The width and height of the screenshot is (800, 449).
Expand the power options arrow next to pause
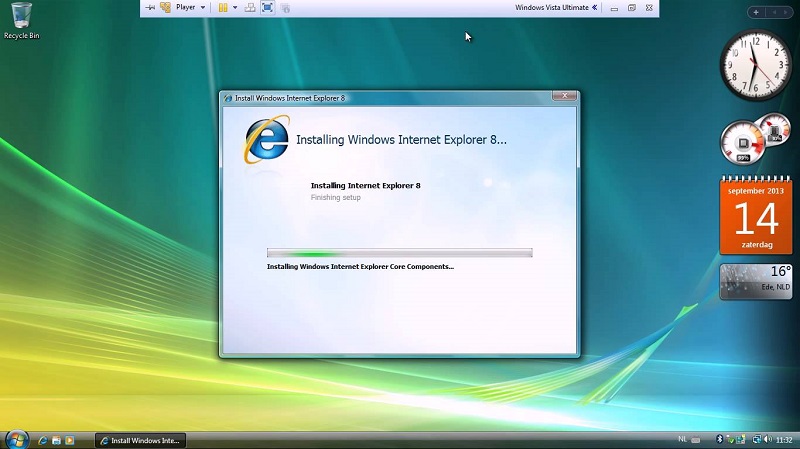coord(235,8)
